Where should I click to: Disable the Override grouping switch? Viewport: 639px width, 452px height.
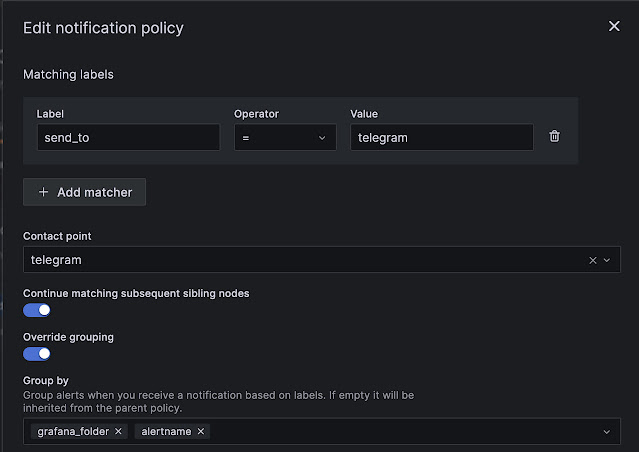[x=37, y=353]
